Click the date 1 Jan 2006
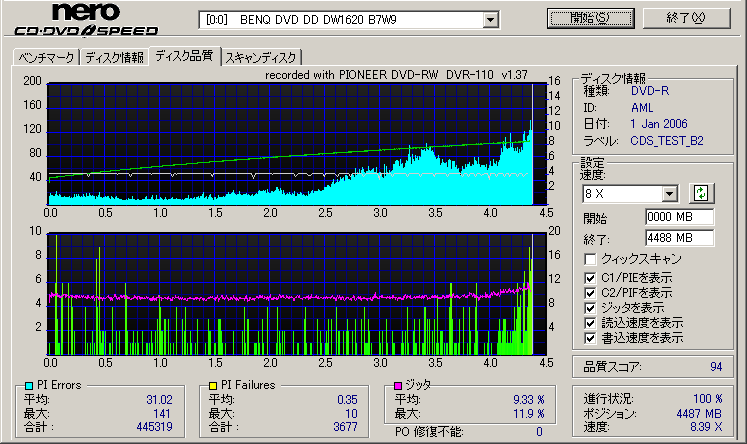Screen dimensions: 747x444 pos(659,124)
